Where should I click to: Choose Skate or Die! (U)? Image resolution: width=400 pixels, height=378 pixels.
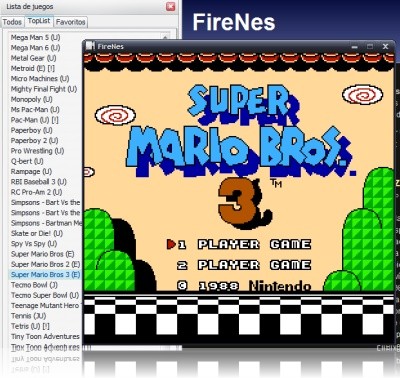click(x=37, y=233)
